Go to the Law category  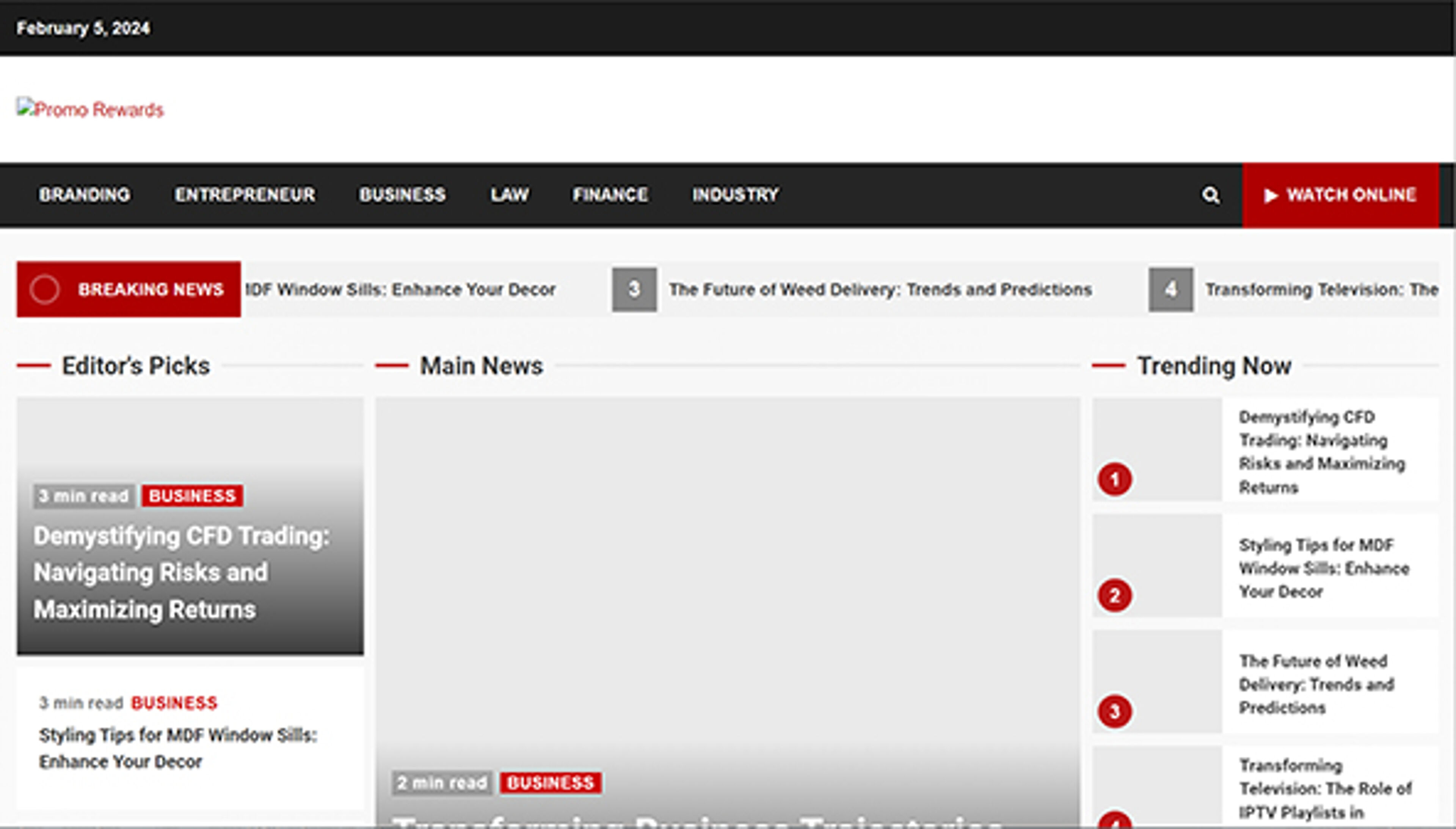[x=510, y=195]
